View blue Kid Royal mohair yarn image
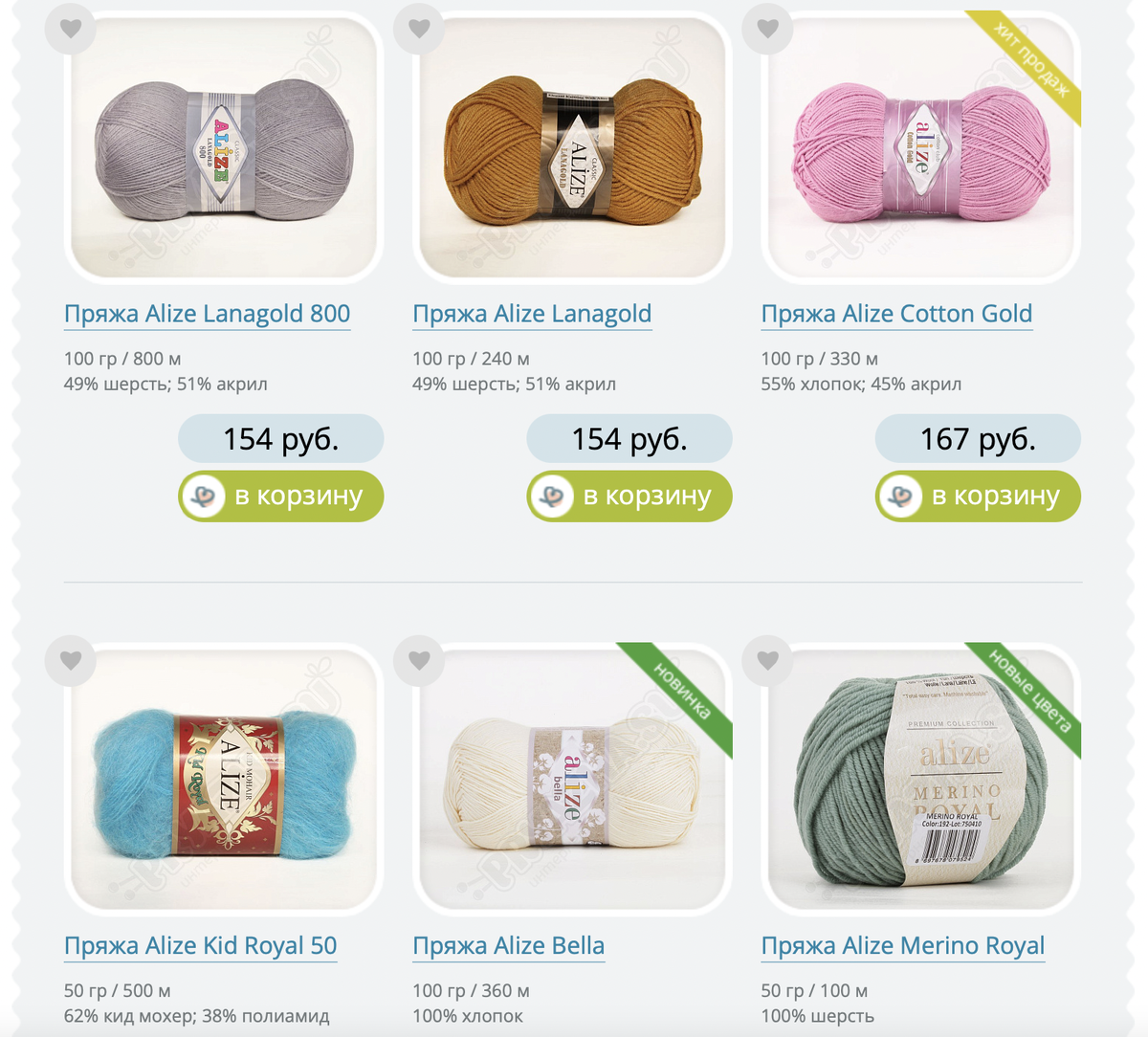This screenshot has width=1148, height=1037. [224, 779]
